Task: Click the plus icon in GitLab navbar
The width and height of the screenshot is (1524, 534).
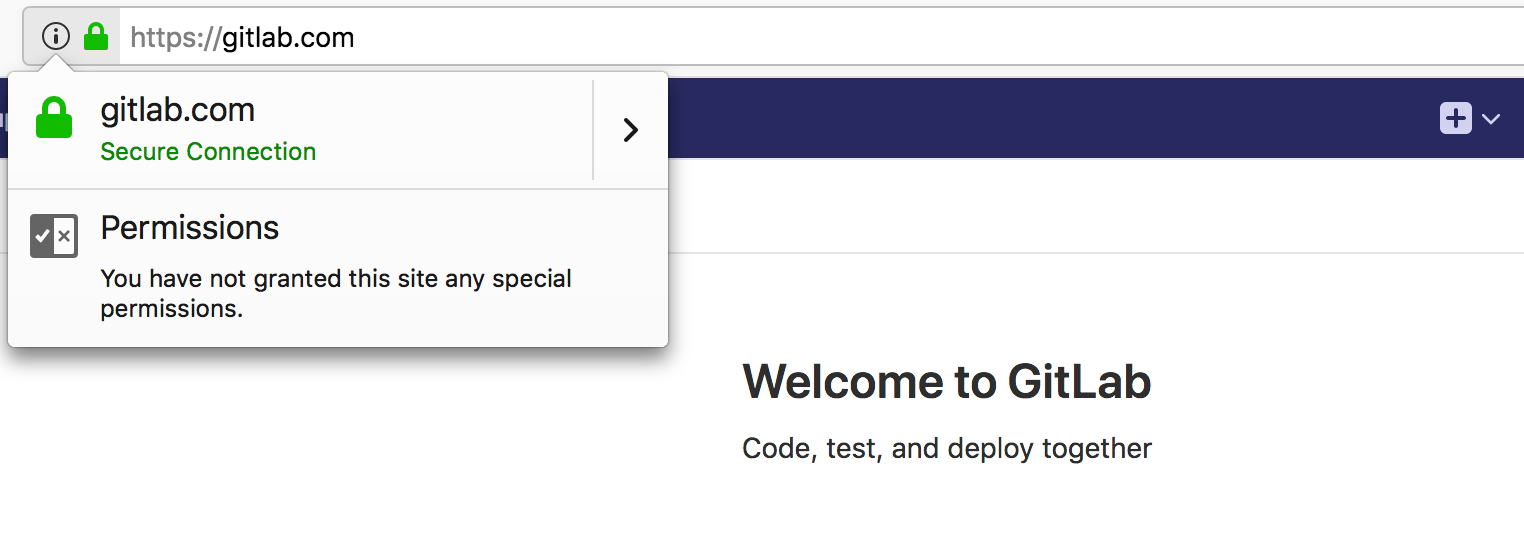Action: point(1455,118)
